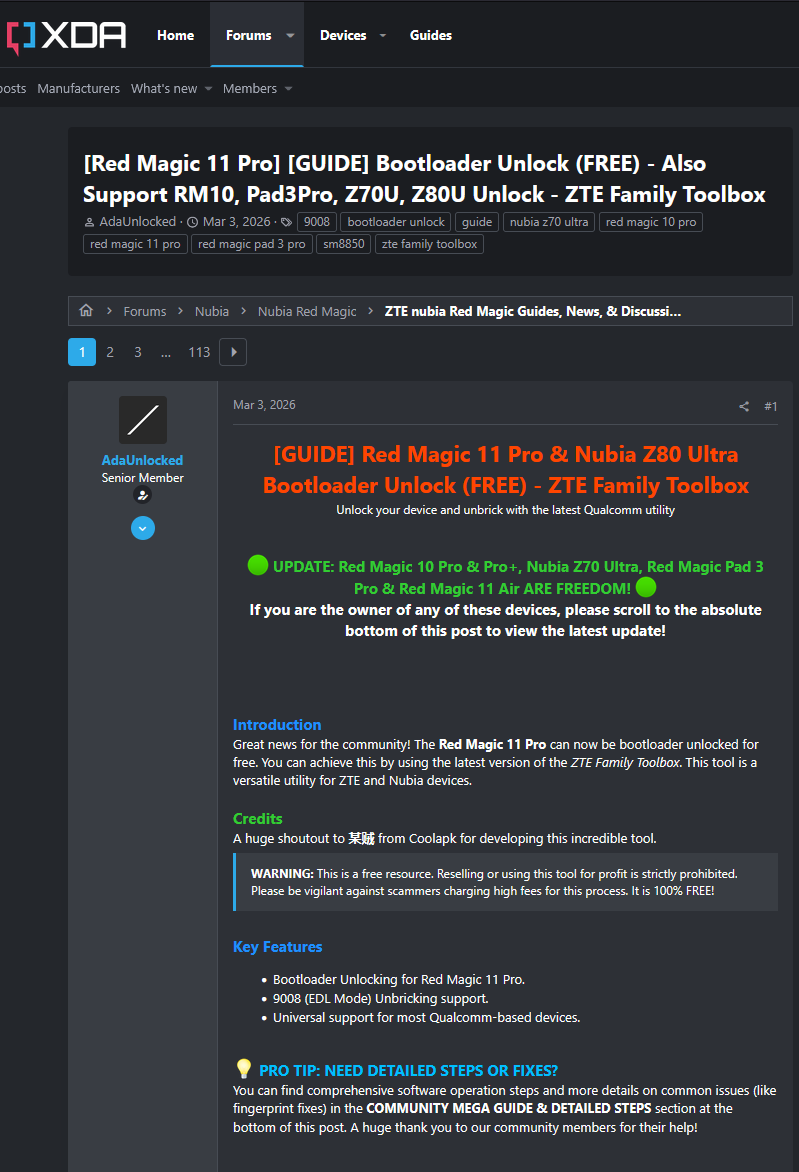Open Manufacturers sub-navigation link

click(78, 88)
